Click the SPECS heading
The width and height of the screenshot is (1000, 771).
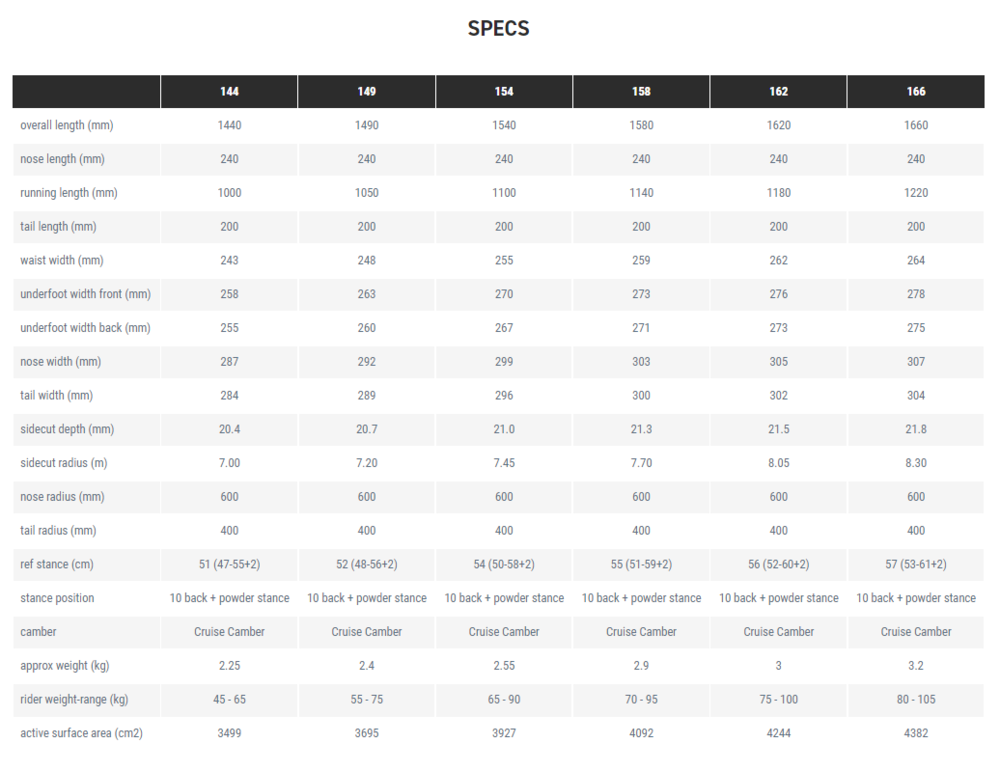499,29
